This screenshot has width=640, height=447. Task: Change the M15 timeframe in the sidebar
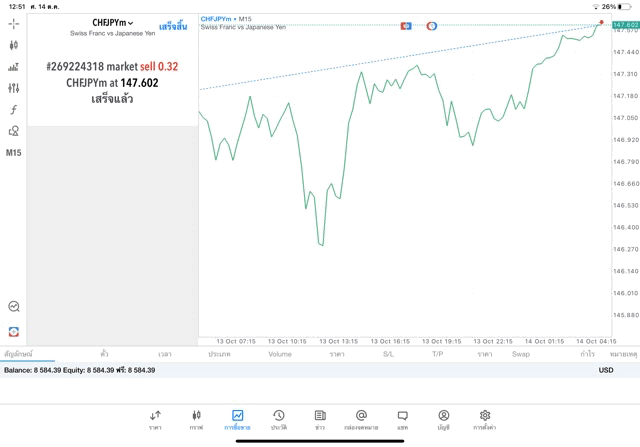click(13, 153)
